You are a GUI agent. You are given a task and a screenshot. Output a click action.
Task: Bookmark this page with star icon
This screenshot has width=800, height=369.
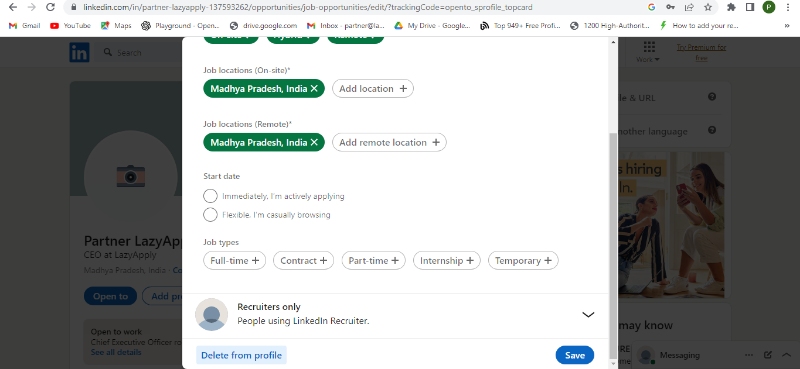coord(708,7)
